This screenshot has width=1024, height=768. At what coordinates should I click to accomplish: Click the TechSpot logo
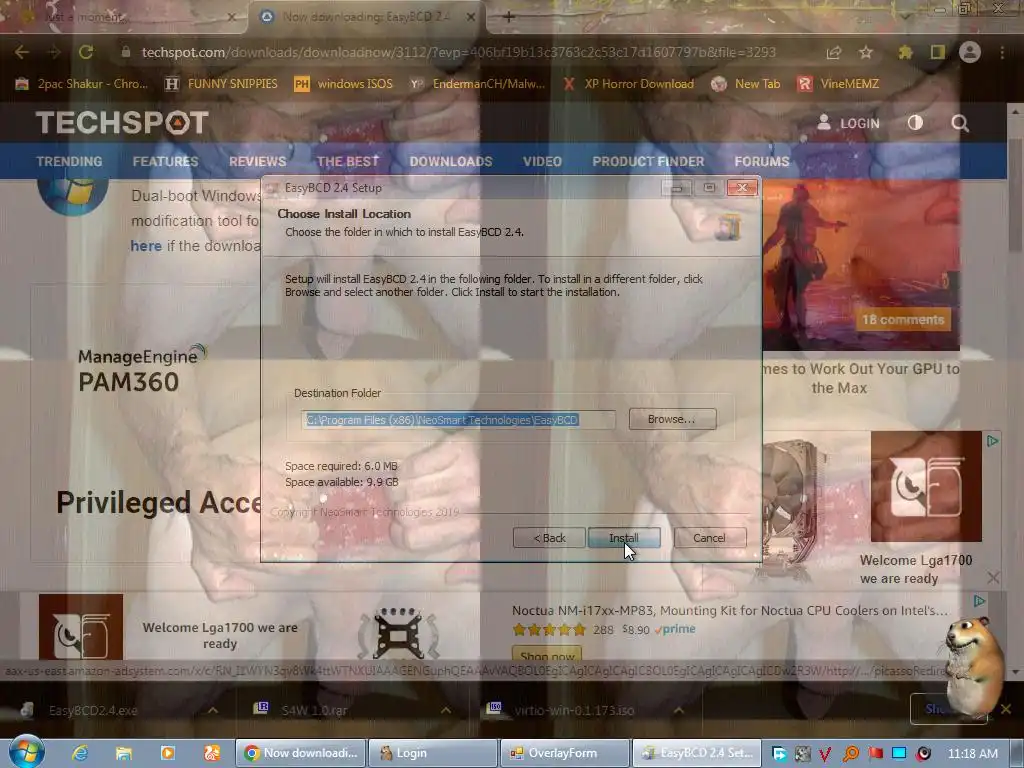click(122, 123)
